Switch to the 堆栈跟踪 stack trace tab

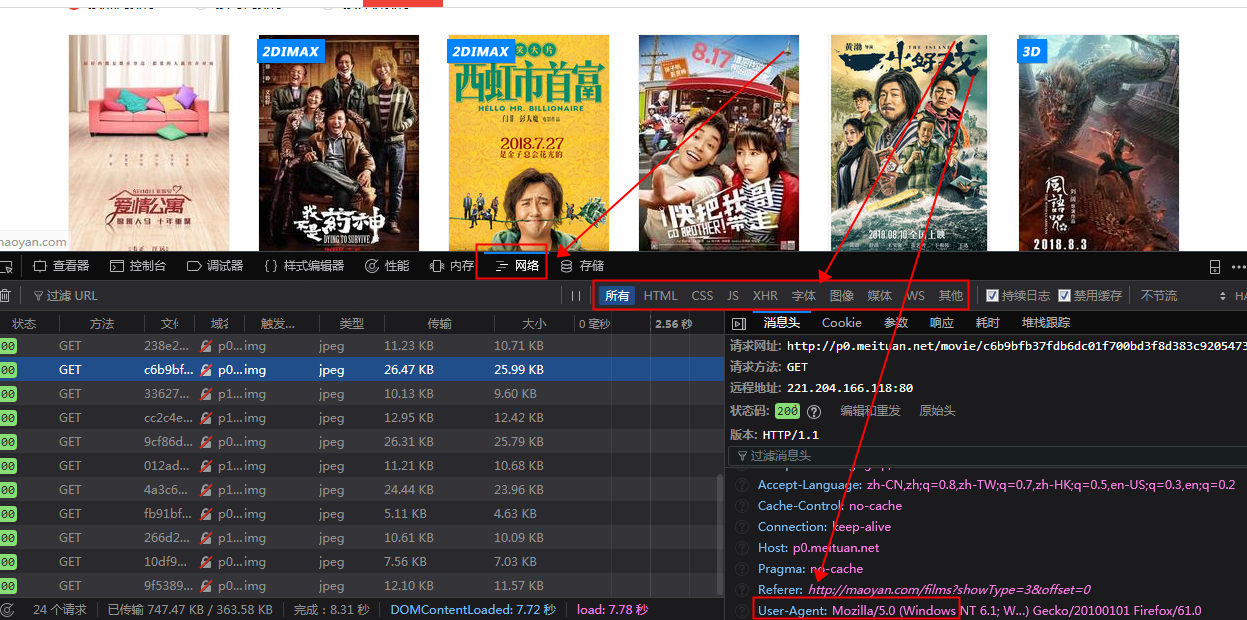coord(1046,323)
